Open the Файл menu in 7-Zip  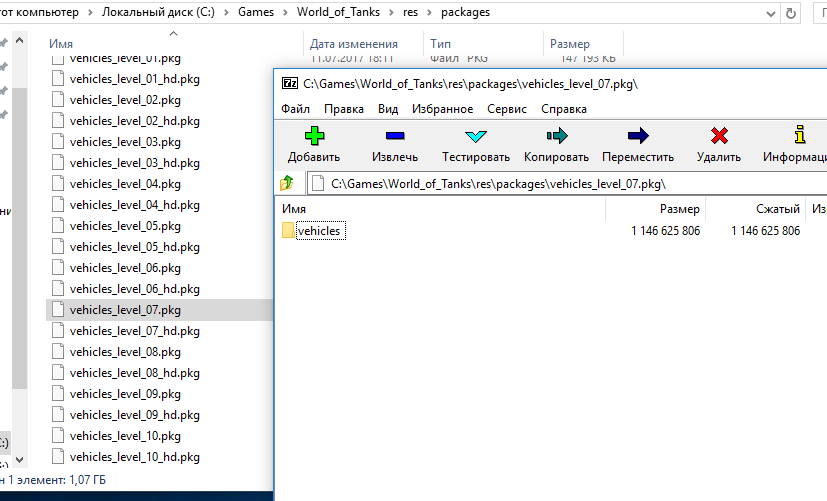295,109
